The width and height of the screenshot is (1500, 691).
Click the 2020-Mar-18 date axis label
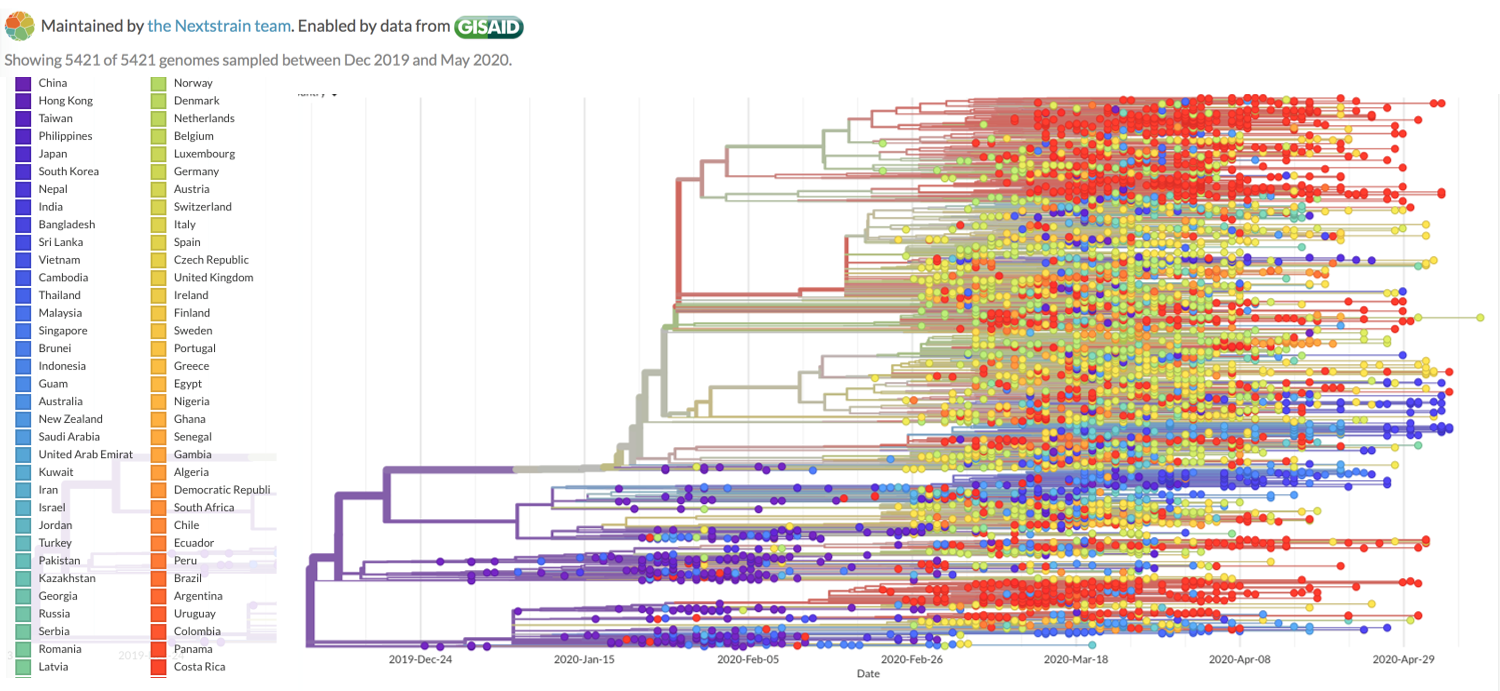[1075, 660]
